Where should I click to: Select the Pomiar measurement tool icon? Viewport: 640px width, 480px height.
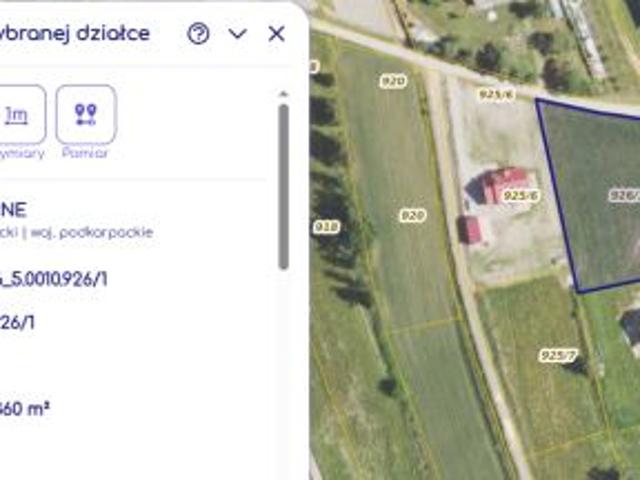[86, 115]
